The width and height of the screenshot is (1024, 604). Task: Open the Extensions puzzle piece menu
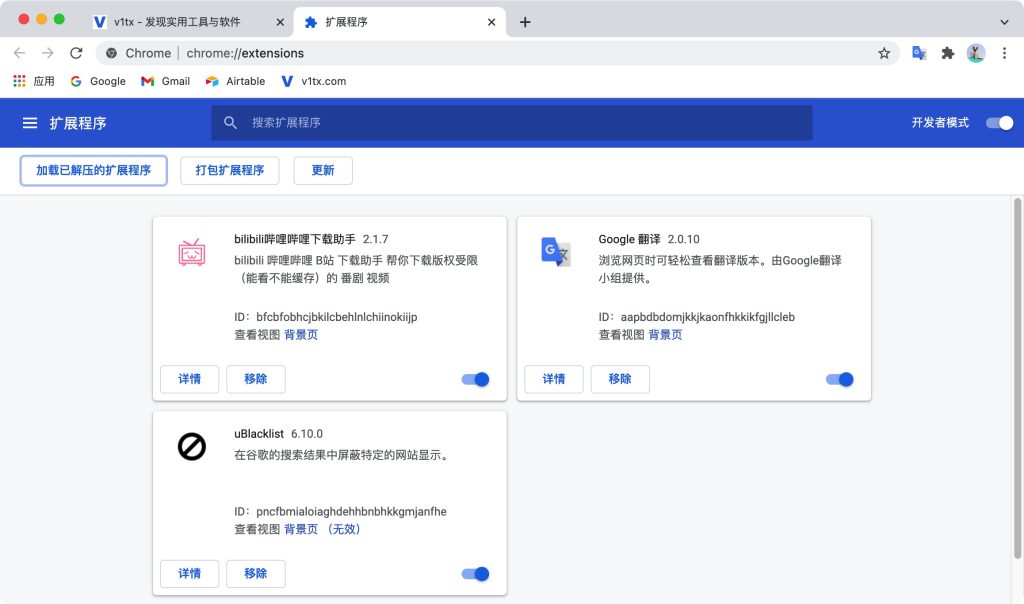pyautogui.click(x=948, y=53)
